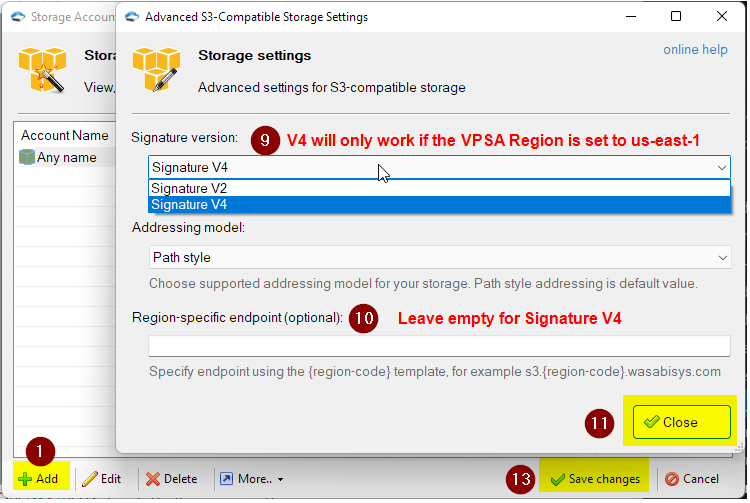Maximize the Advanced S3-Compatible Storage Settings window
Screen dimensions: 750x503
click(x=676, y=16)
